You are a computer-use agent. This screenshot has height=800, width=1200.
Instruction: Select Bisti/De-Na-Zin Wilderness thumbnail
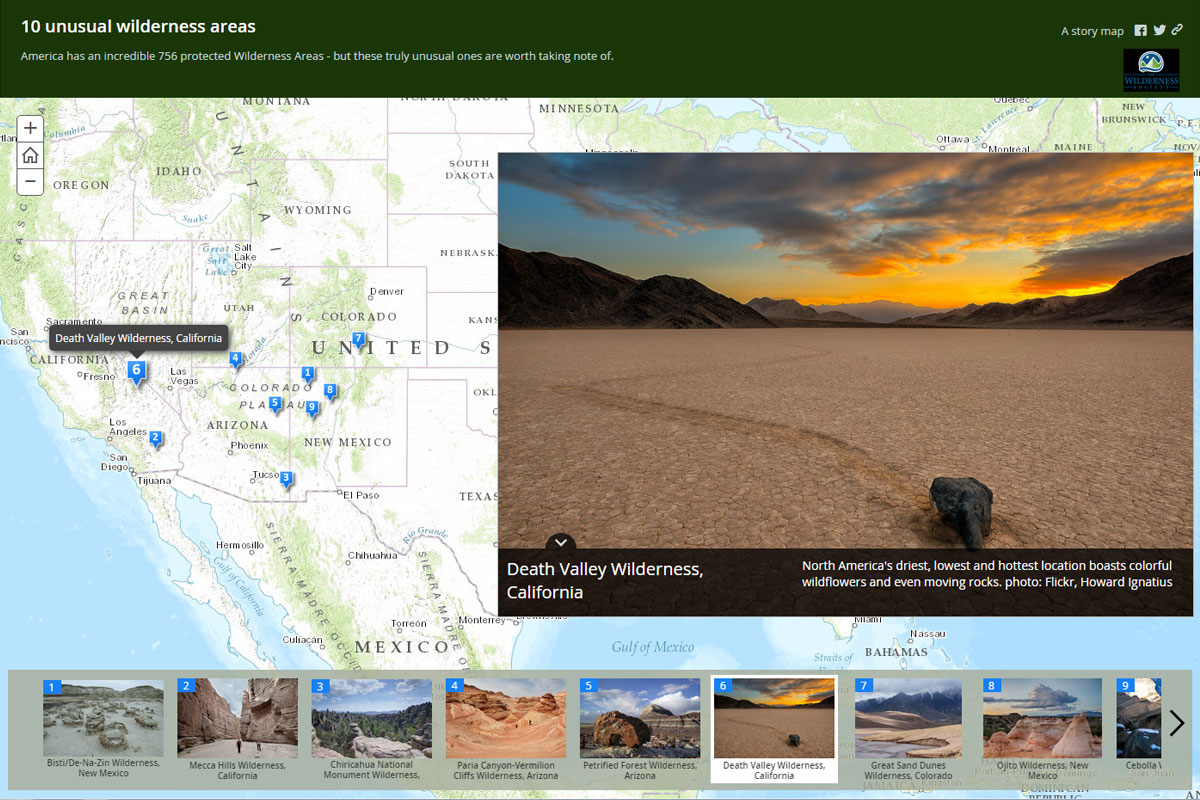pos(103,718)
